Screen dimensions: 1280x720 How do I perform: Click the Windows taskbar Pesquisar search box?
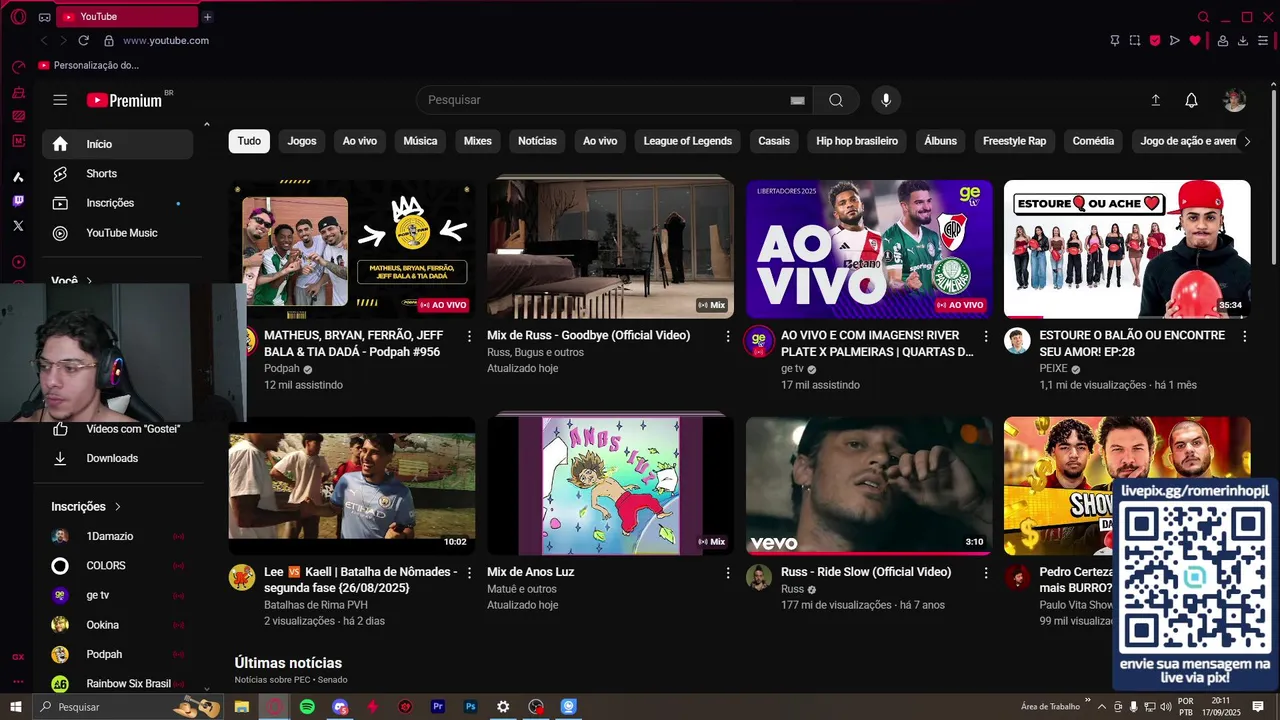click(x=130, y=707)
